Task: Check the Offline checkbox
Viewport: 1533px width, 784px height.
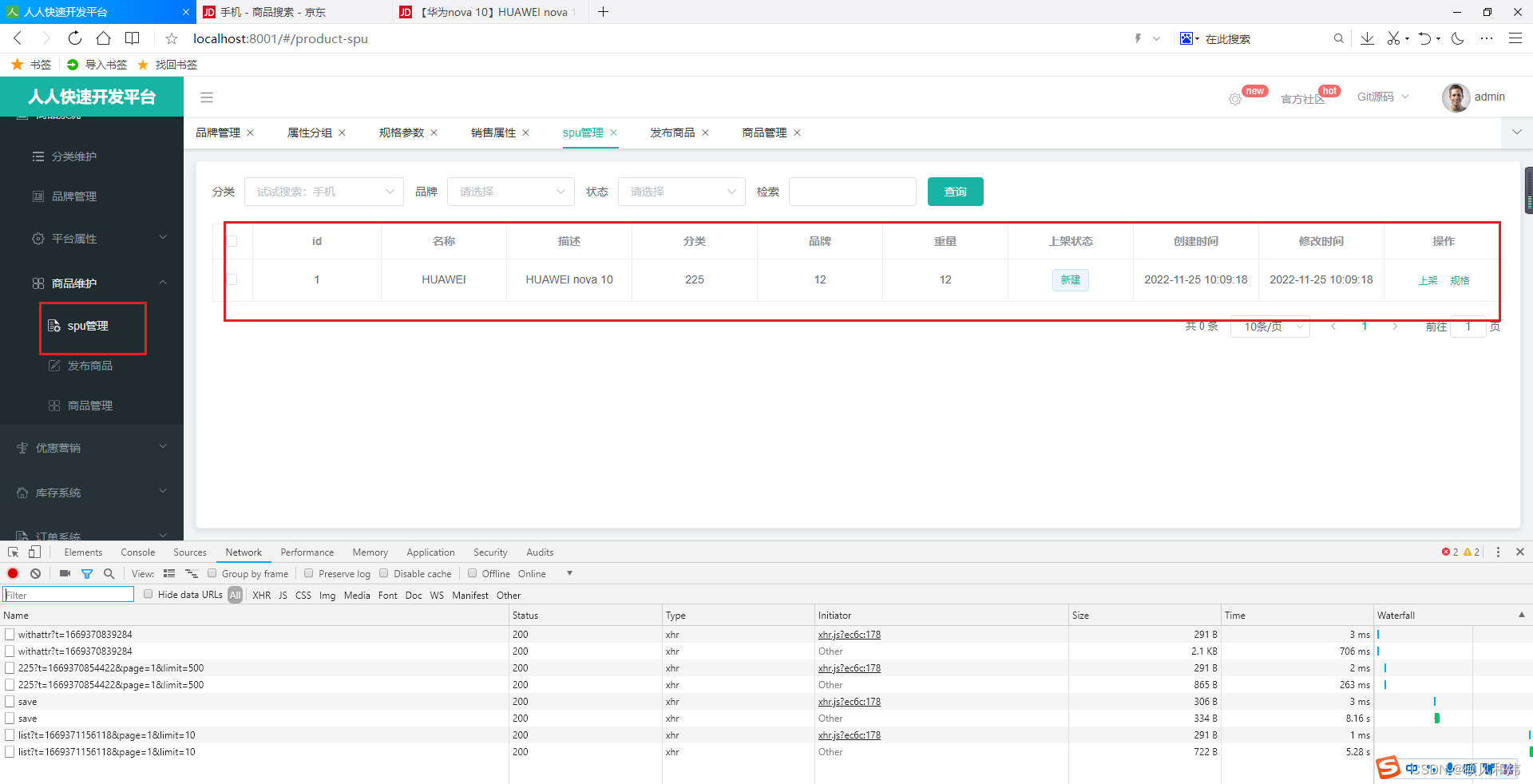Action: pos(473,573)
